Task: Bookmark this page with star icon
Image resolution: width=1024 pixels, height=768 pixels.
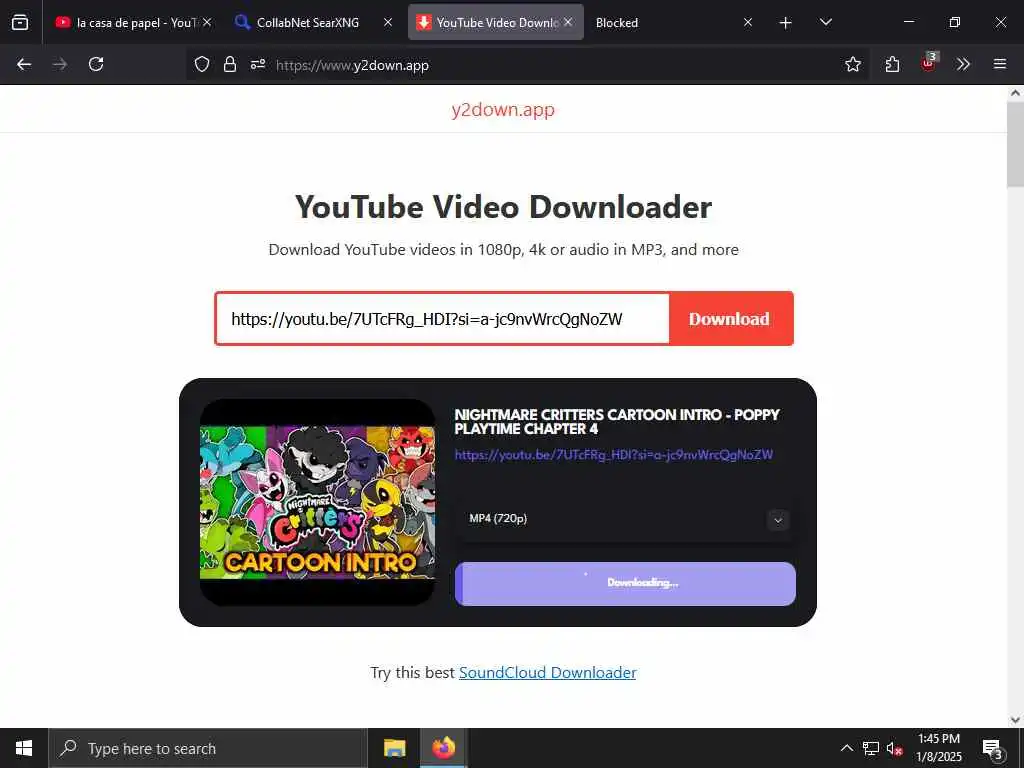Action: (x=853, y=64)
